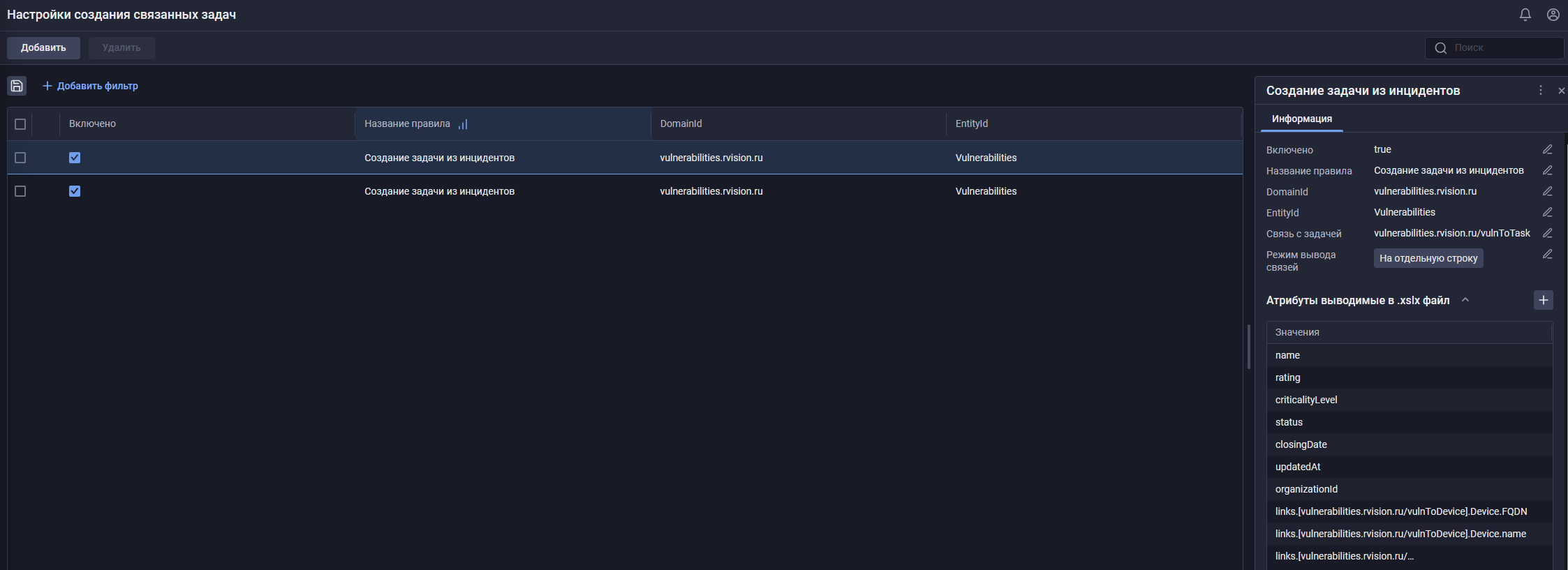Select the closingDate attribute row
This screenshot has width=1568, height=570.
pos(1410,444)
